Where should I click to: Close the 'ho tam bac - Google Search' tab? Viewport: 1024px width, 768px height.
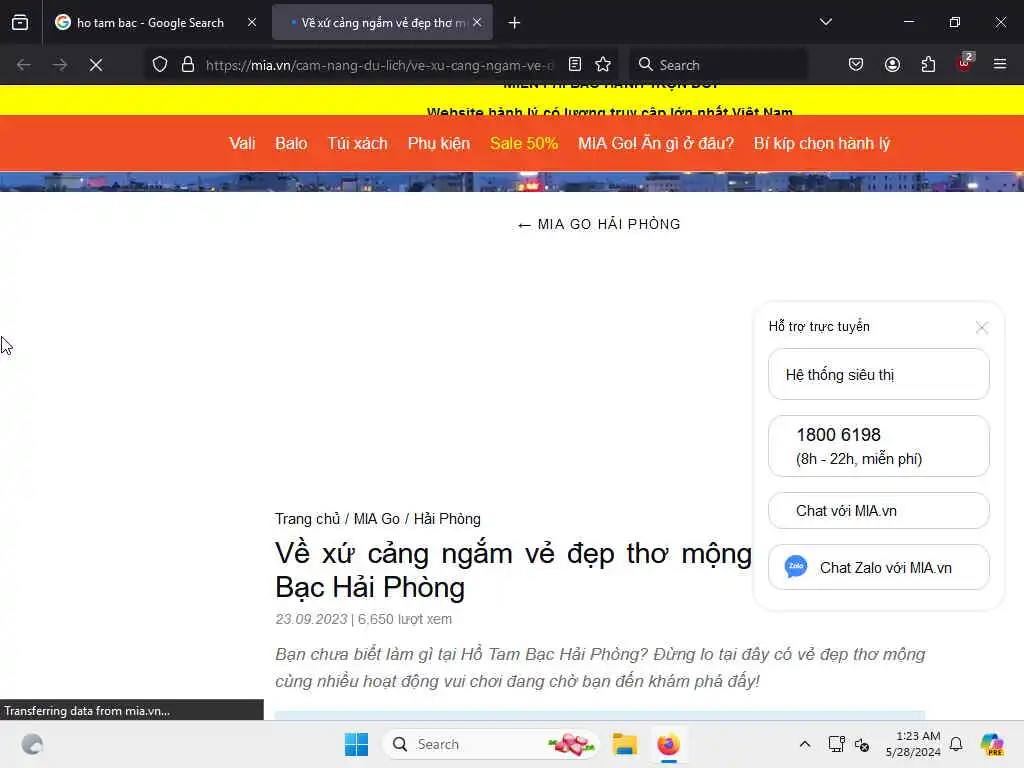(x=251, y=23)
